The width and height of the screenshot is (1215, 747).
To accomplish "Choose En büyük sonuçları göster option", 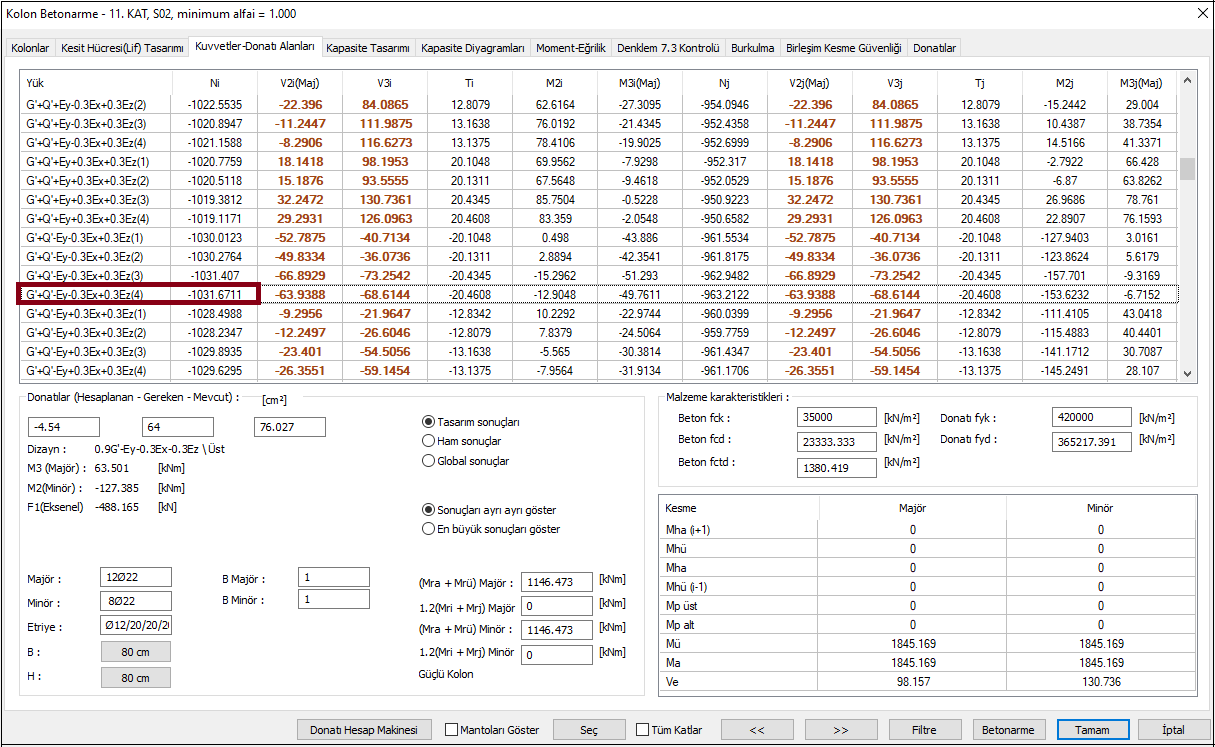I will pyautogui.click(x=429, y=529).
